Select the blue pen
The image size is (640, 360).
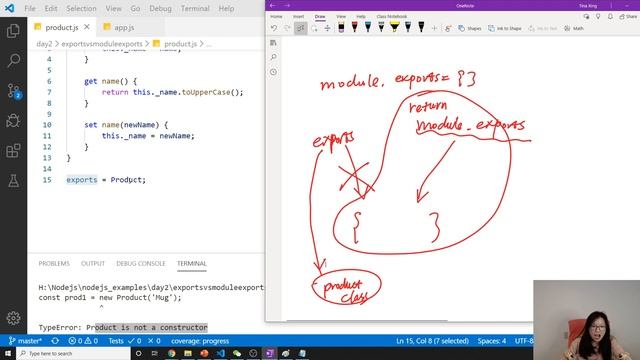coord(368,27)
